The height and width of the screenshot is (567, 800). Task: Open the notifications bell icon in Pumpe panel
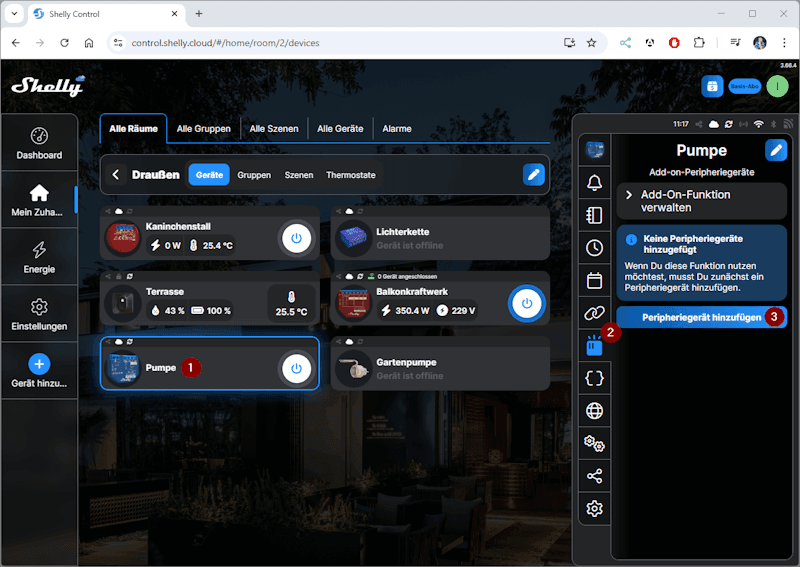click(595, 182)
